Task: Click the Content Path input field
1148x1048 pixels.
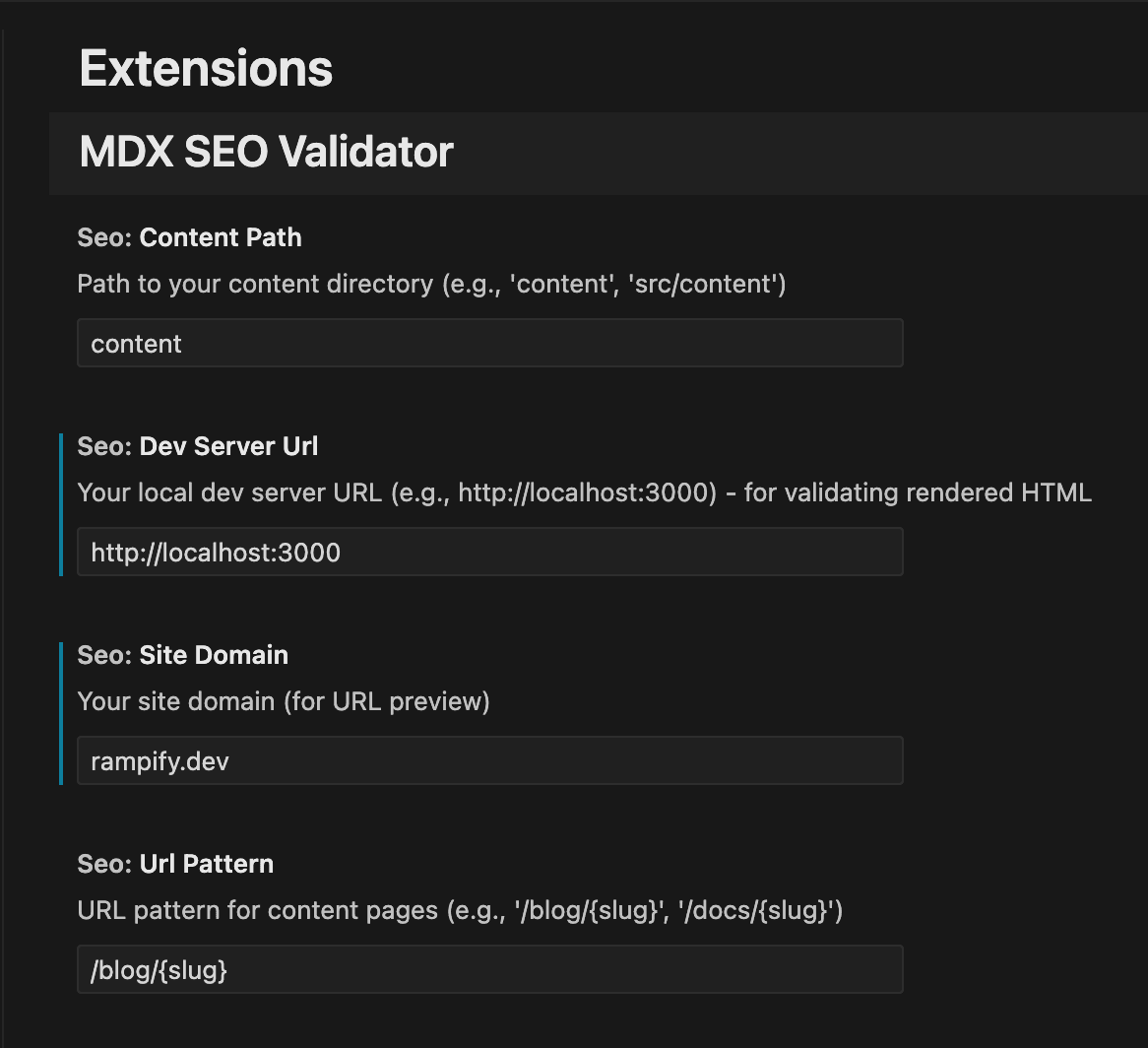Action: (489, 343)
